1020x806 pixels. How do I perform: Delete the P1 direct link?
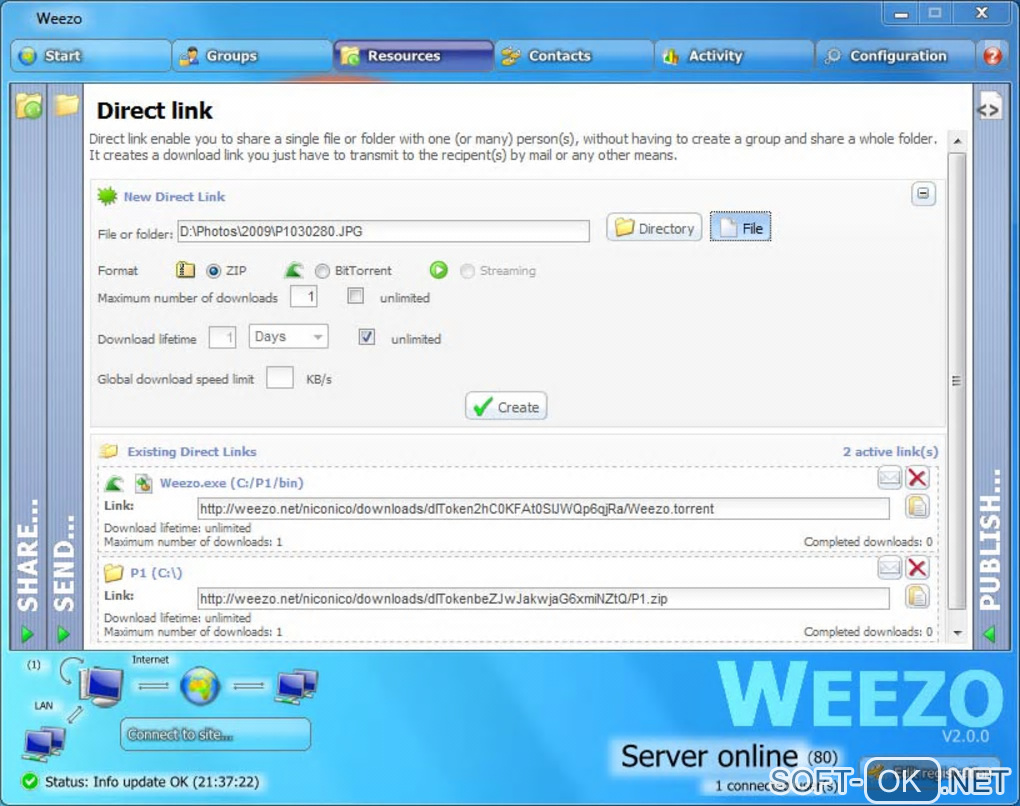(917, 568)
